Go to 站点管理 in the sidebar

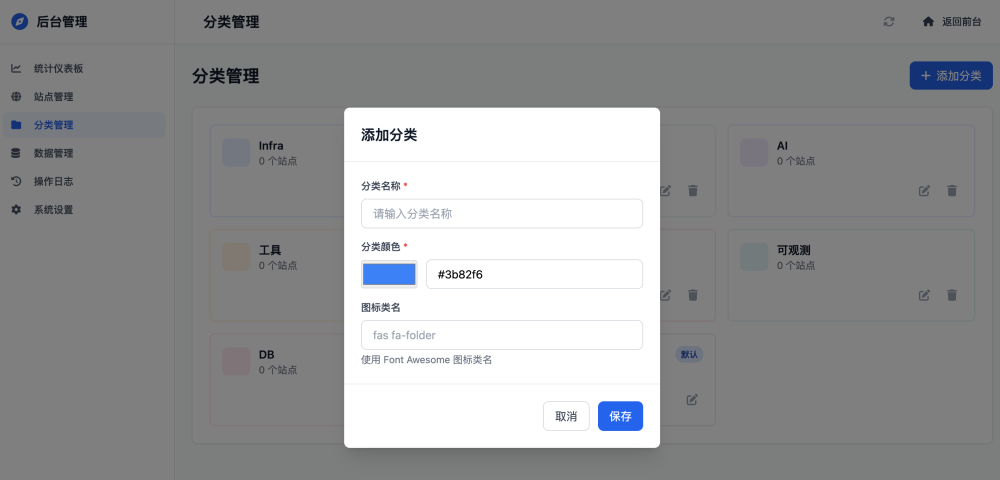coord(84,97)
